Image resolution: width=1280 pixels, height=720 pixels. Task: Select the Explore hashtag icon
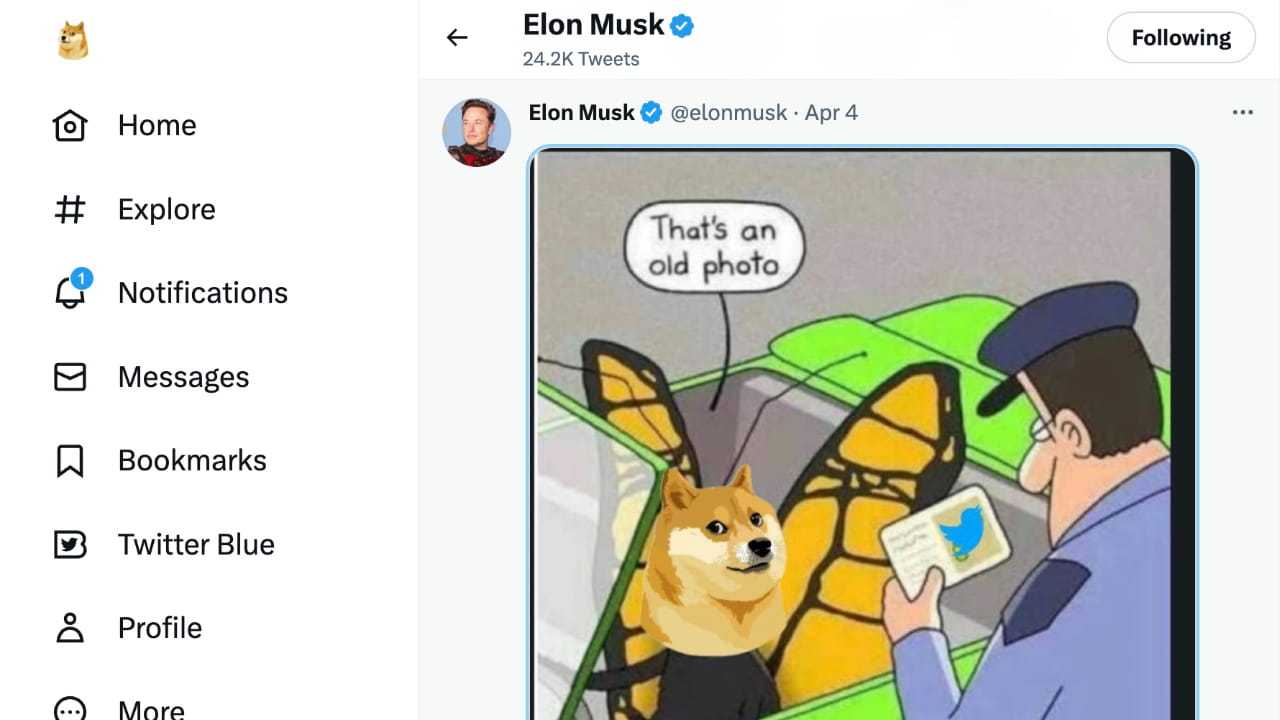tap(70, 209)
